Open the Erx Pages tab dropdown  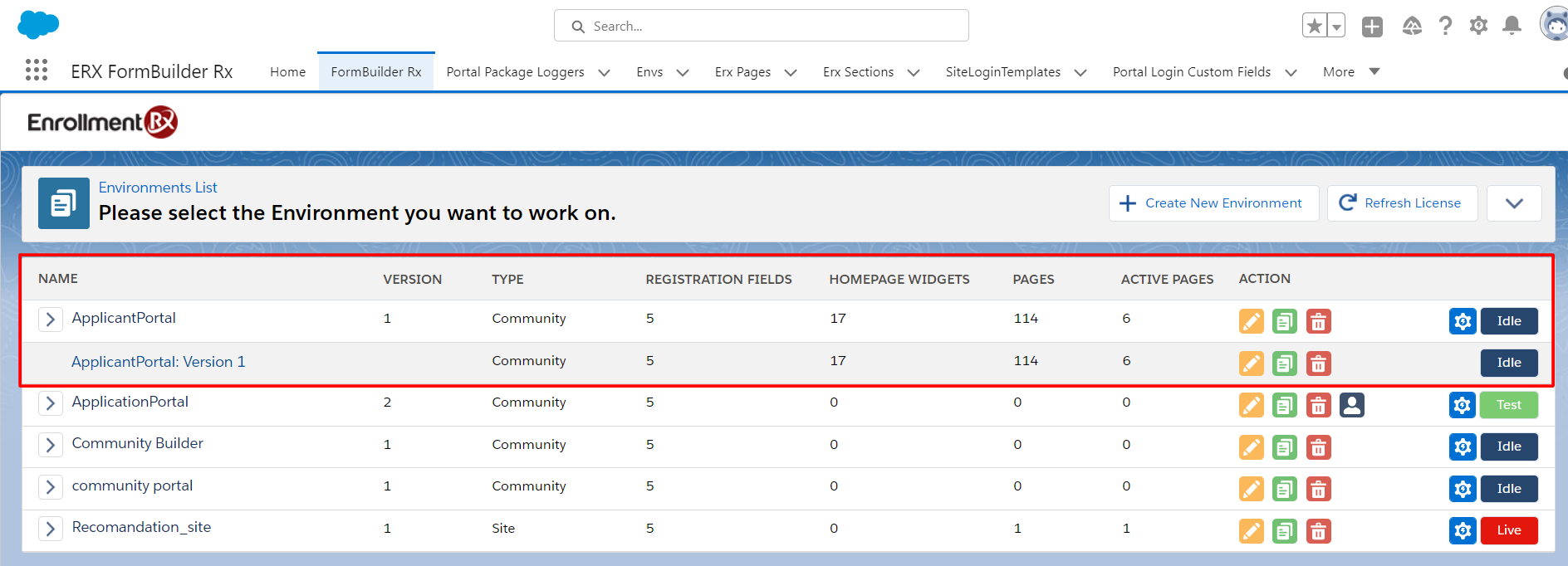(790, 73)
